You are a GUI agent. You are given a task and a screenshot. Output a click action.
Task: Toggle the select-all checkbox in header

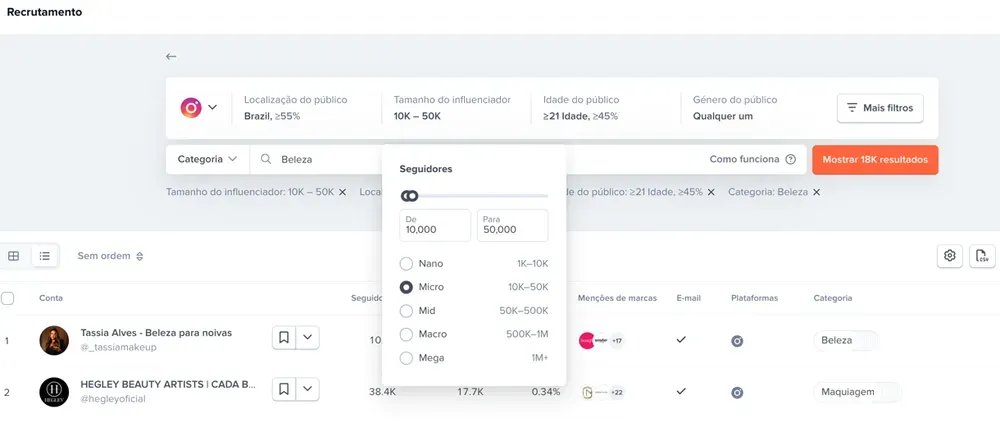(x=8, y=298)
